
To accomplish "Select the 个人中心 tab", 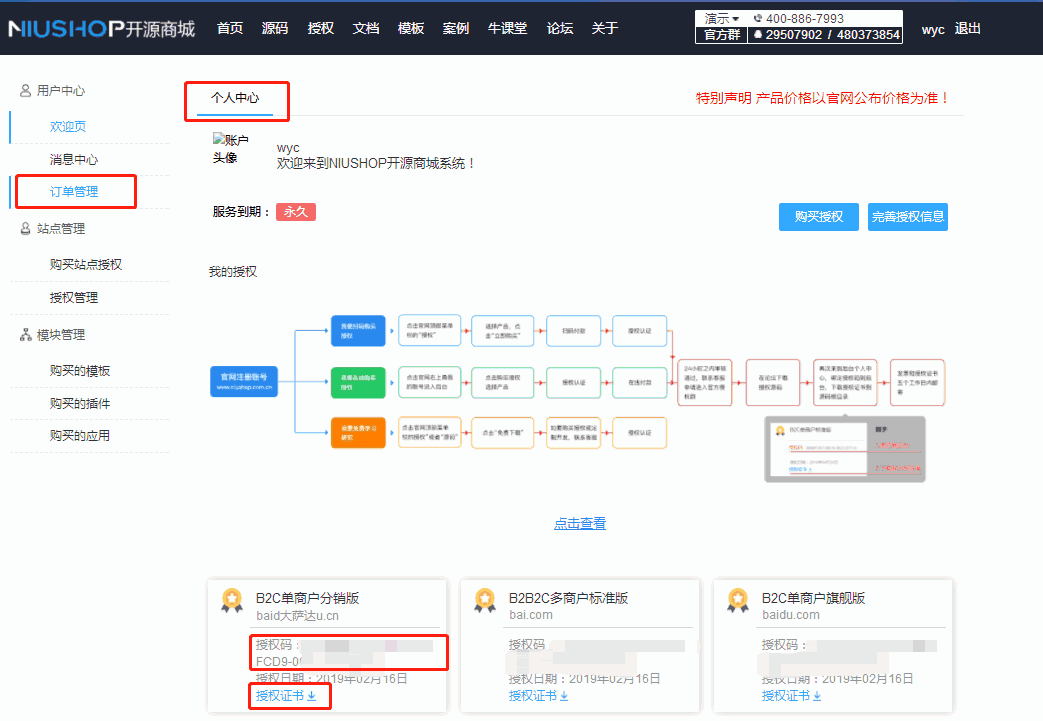I will pos(235,98).
